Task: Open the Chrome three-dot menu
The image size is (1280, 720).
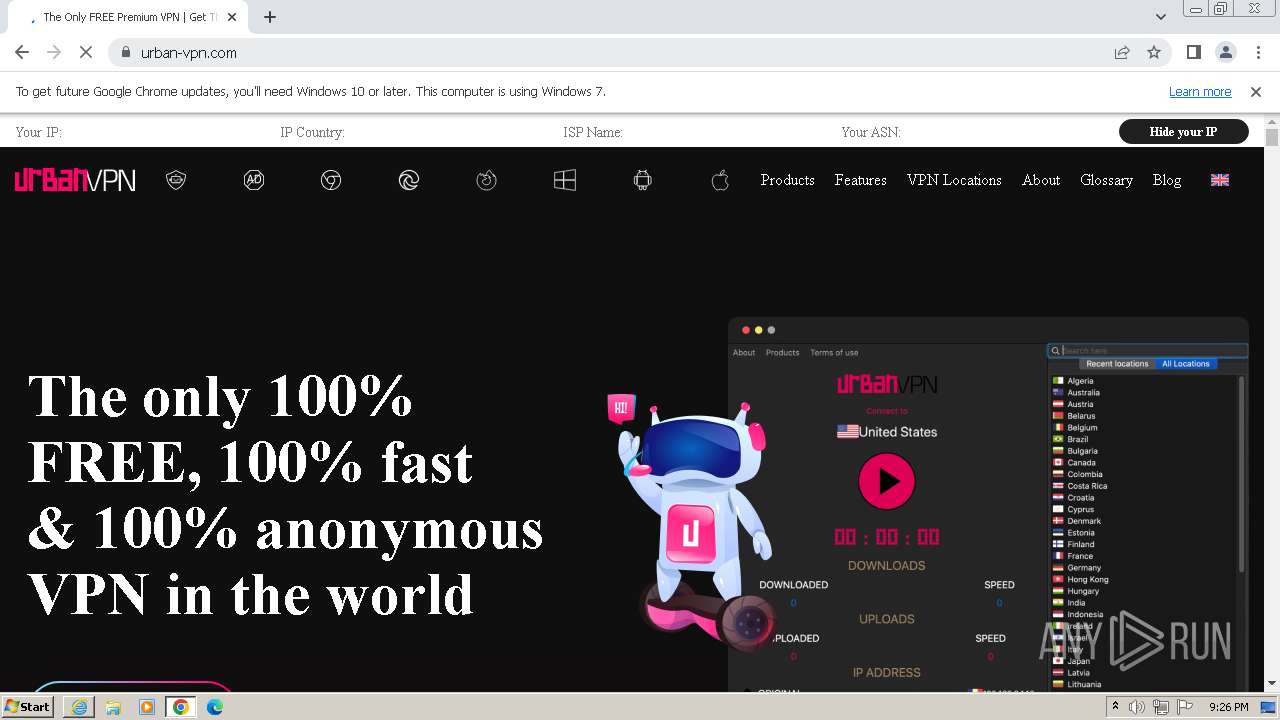Action: point(1257,53)
